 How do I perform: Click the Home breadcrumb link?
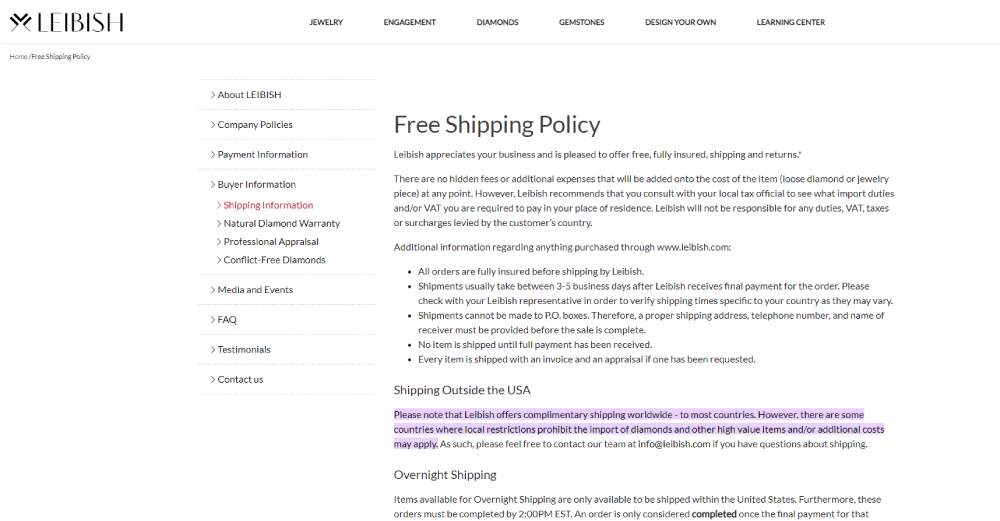click(x=18, y=57)
